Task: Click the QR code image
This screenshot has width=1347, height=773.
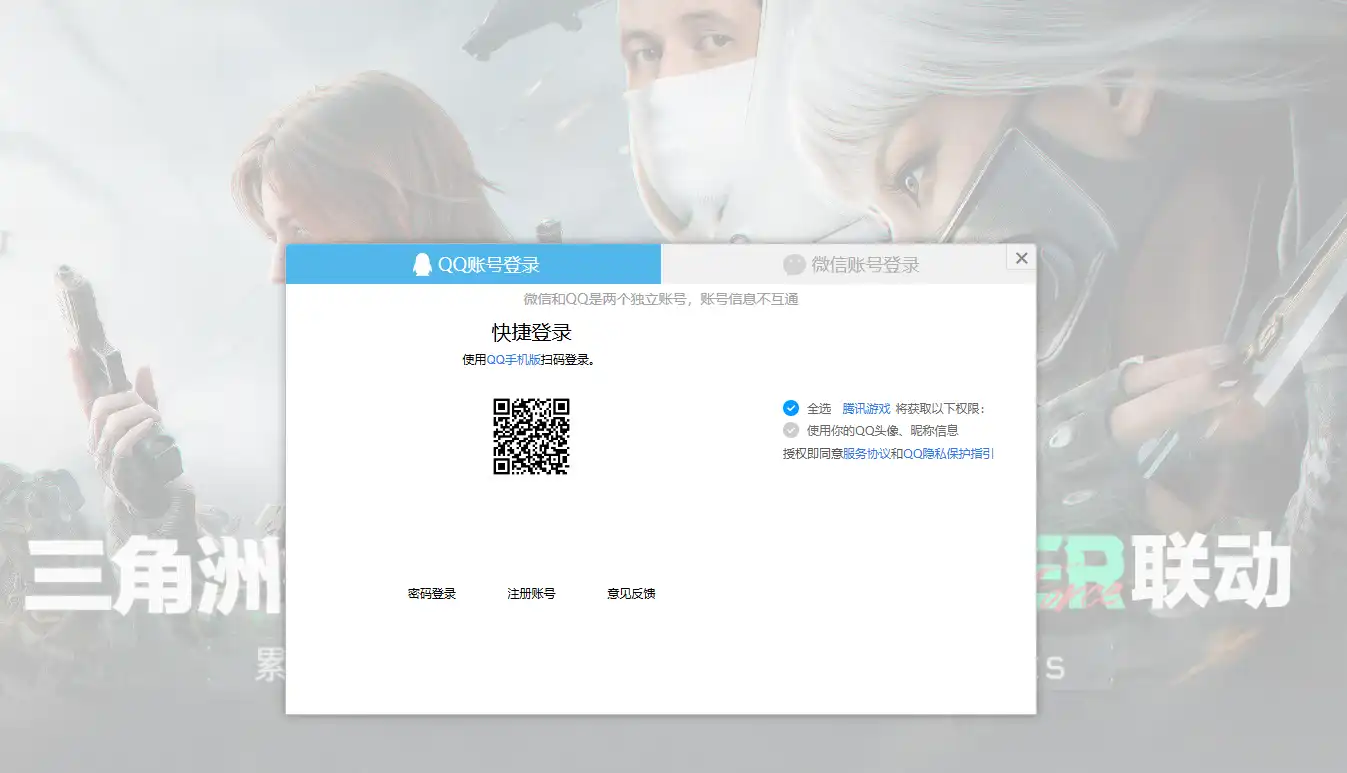Action: tap(531, 436)
